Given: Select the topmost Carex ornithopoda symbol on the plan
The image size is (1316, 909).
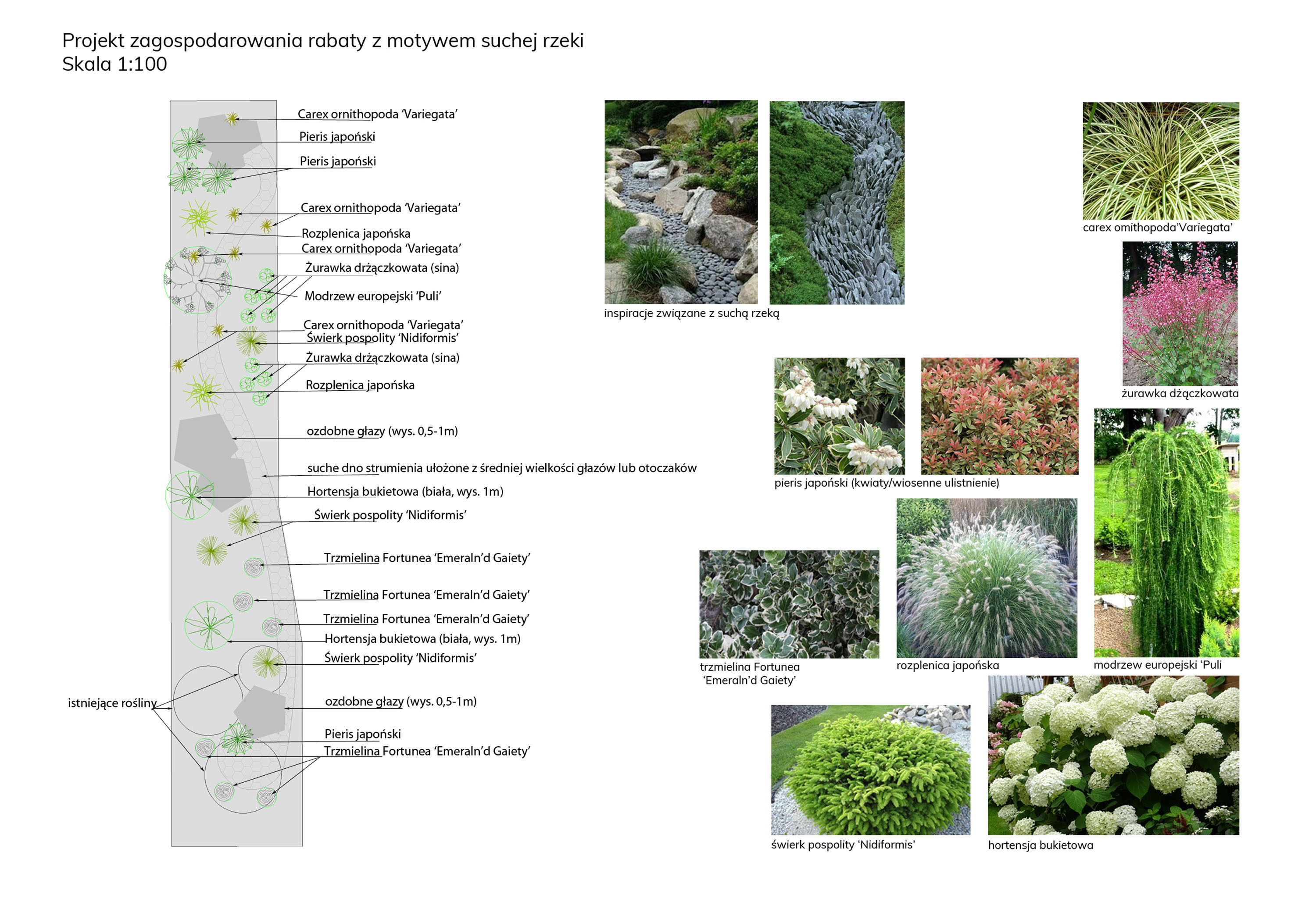Looking at the screenshot, I should click(x=231, y=118).
